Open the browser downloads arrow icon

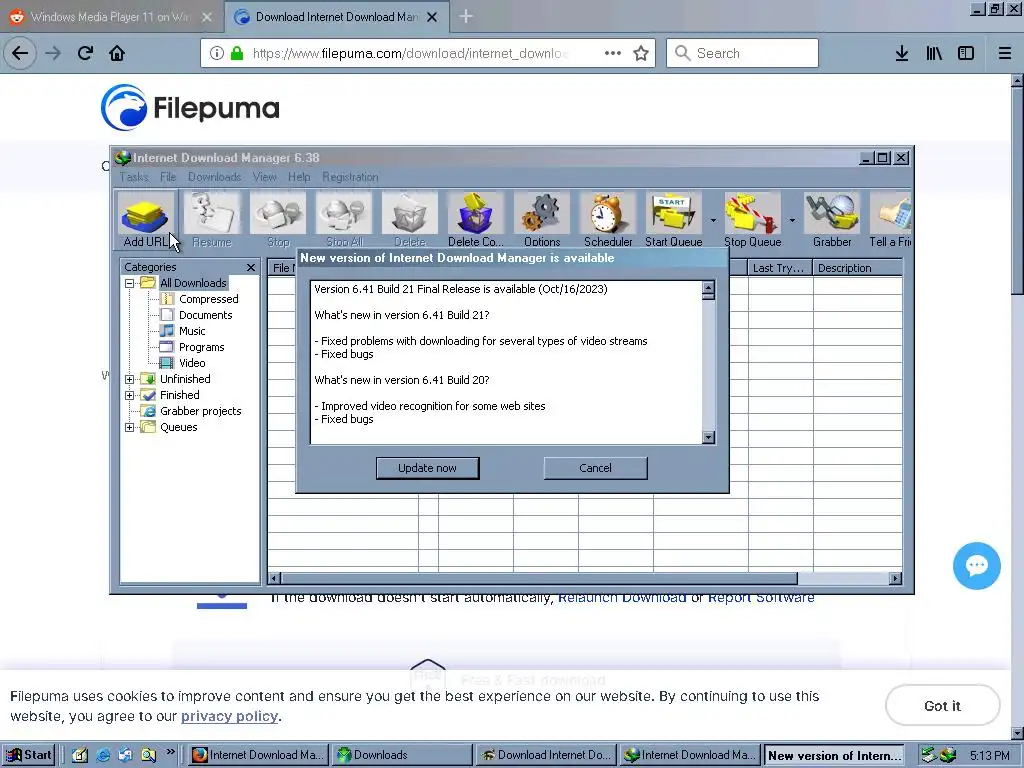pyautogui.click(x=902, y=53)
